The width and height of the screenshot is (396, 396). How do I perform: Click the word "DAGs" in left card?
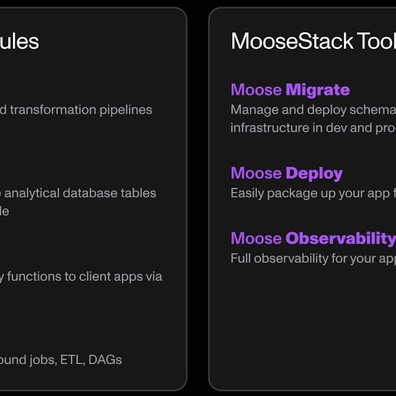(x=105, y=360)
